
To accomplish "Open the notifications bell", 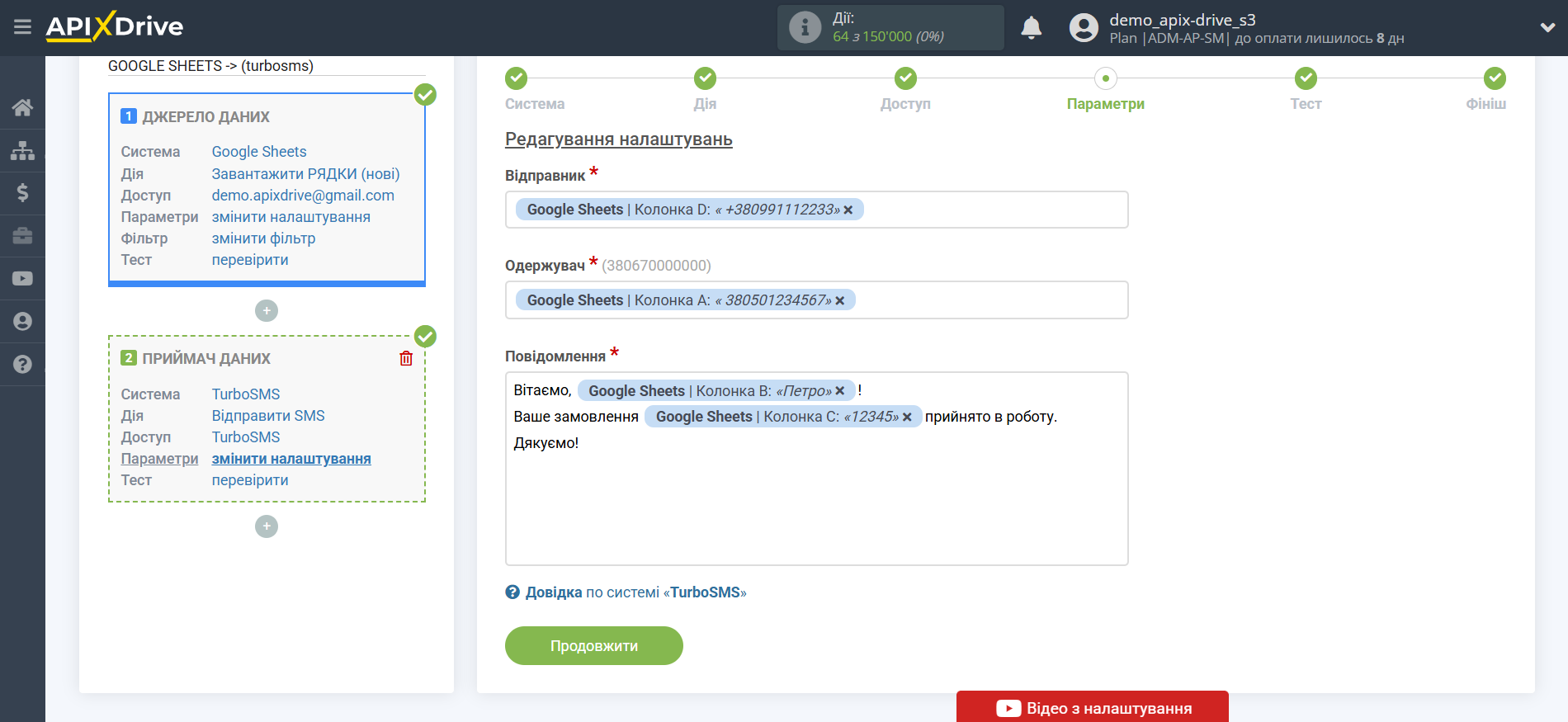I will tap(1031, 27).
